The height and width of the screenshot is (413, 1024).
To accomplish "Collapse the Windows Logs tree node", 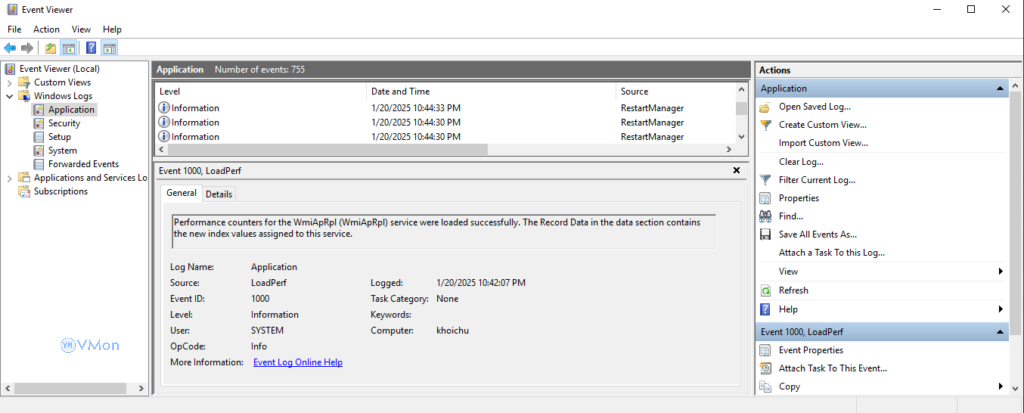I will pos(10,96).
